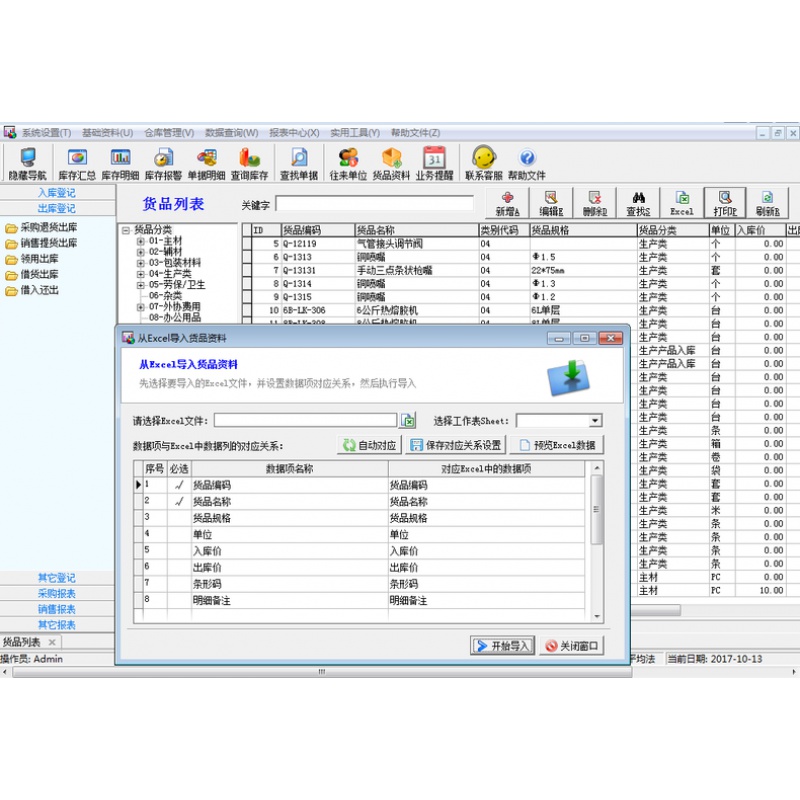Open 库存报警 toolbar icon

(163, 163)
